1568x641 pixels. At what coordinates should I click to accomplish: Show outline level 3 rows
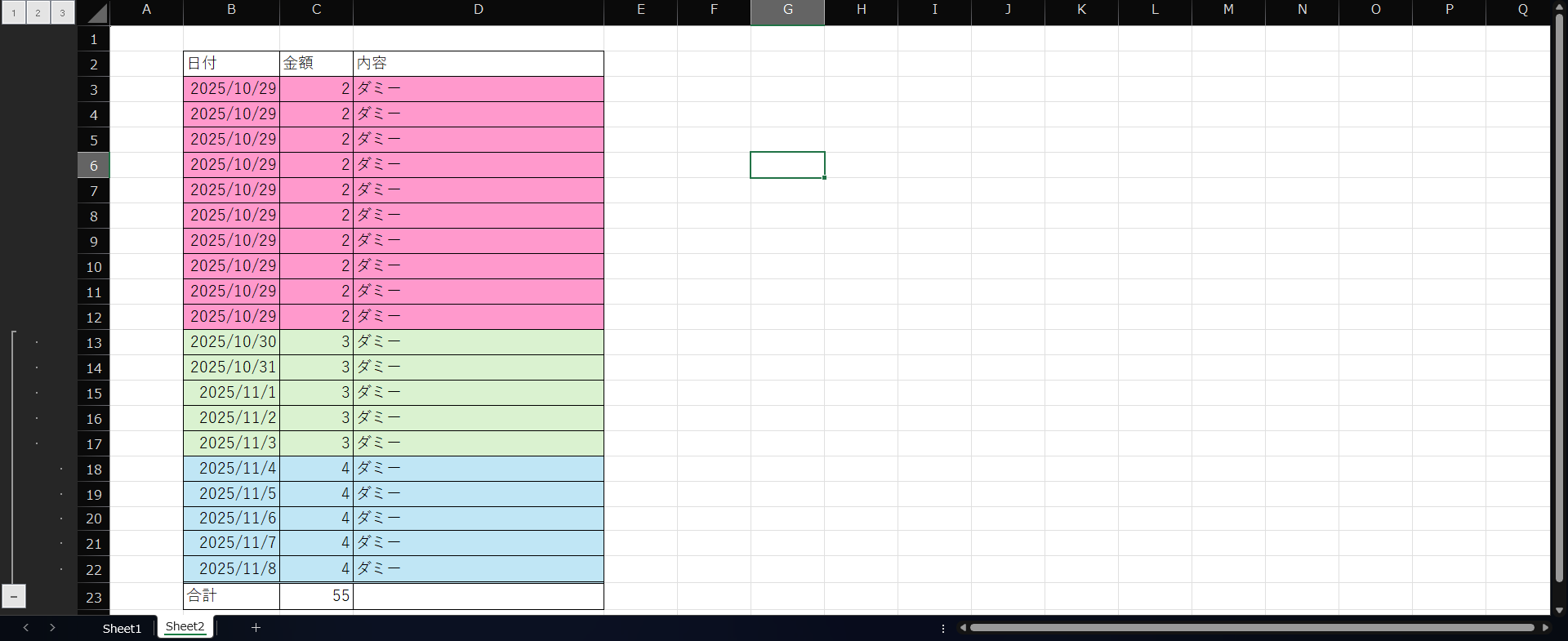(62, 12)
